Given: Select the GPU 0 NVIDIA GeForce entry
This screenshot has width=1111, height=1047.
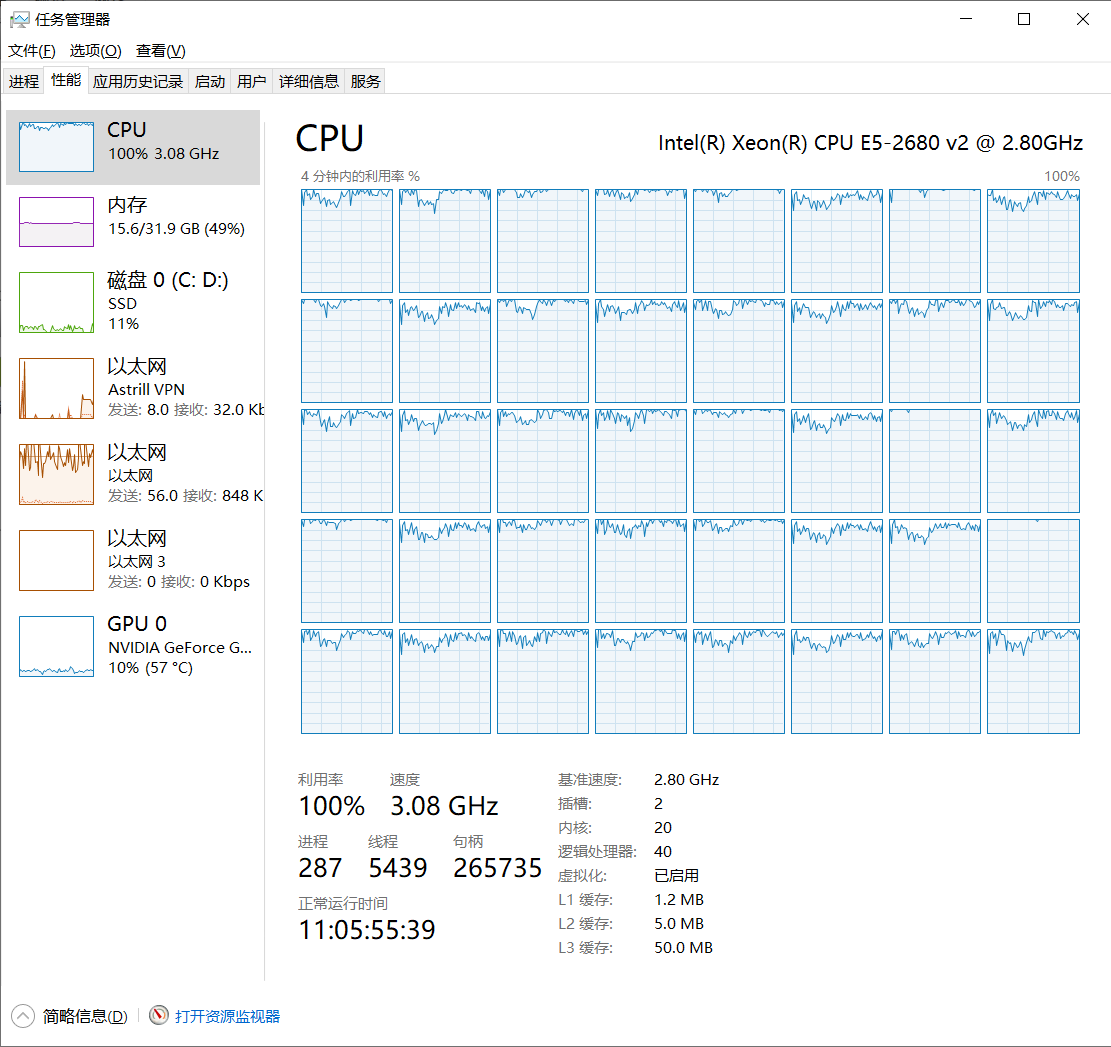Looking at the screenshot, I should tap(133, 646).
